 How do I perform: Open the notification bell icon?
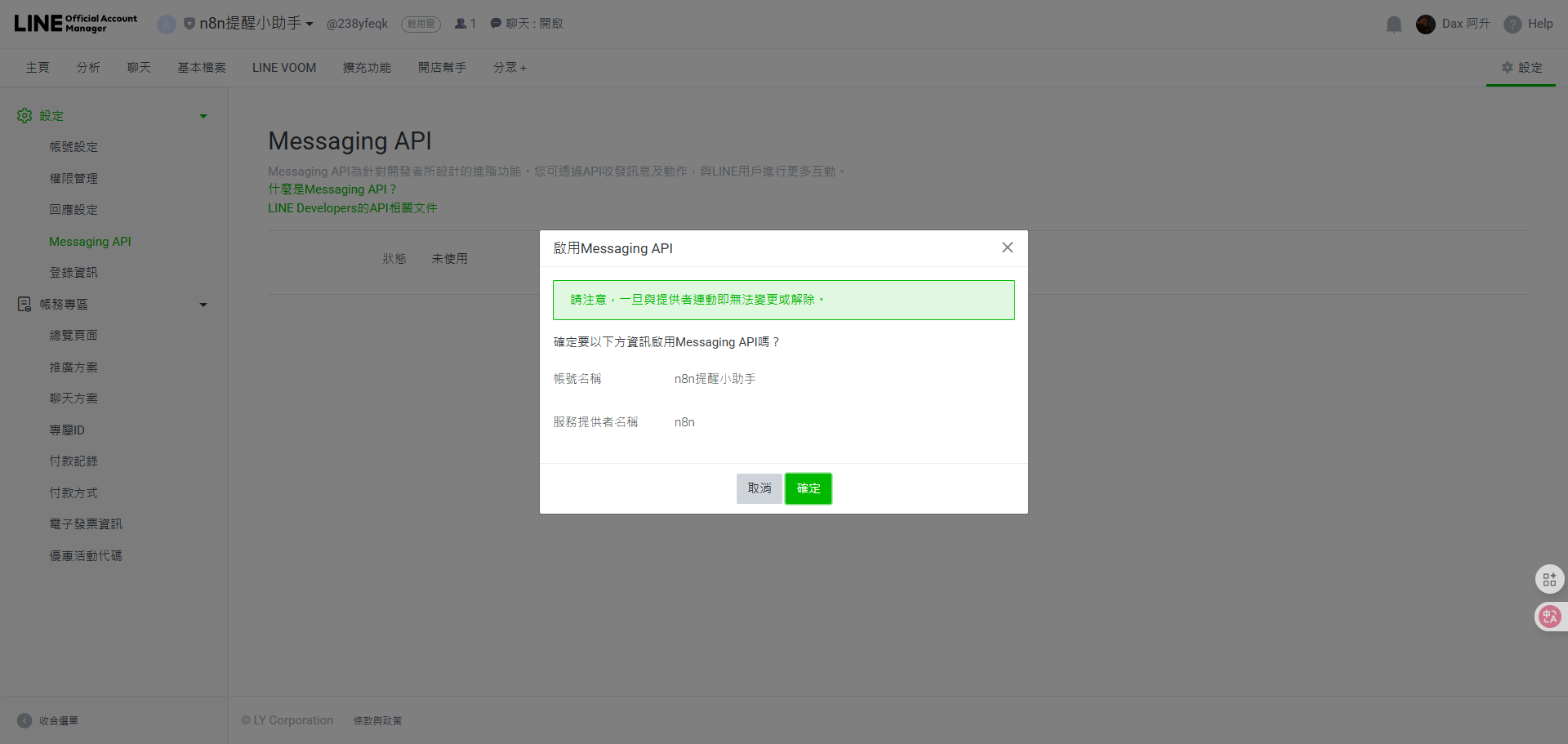(x=1392, y=25)
